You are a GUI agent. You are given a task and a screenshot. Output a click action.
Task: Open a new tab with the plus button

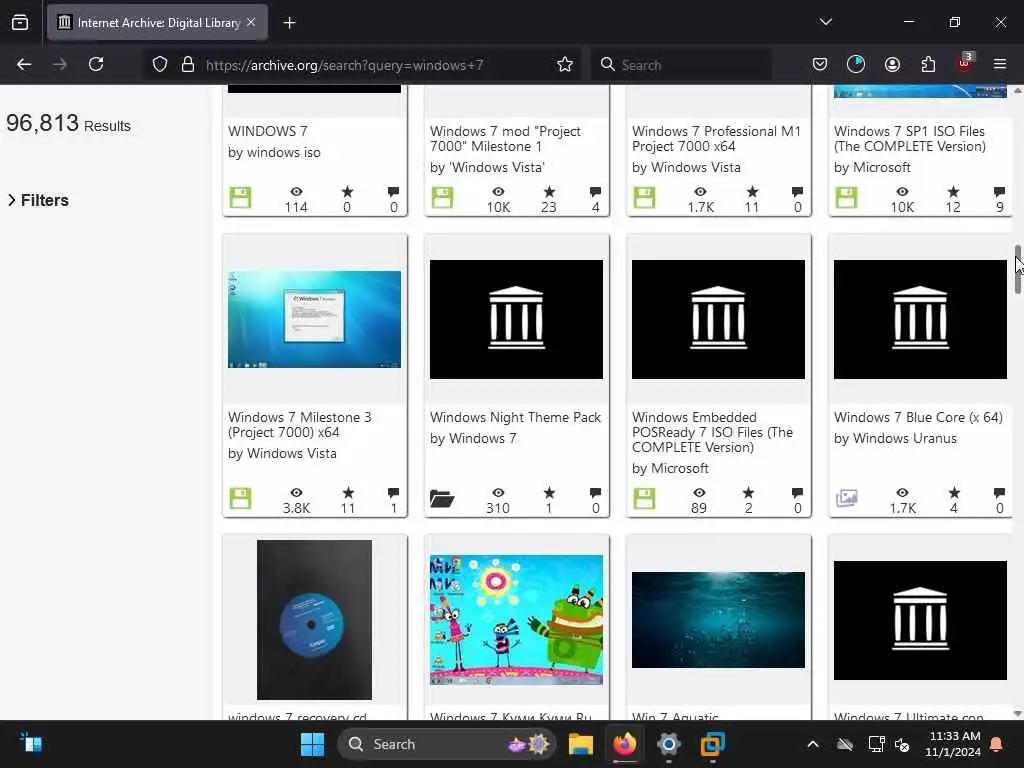point(289,23)
